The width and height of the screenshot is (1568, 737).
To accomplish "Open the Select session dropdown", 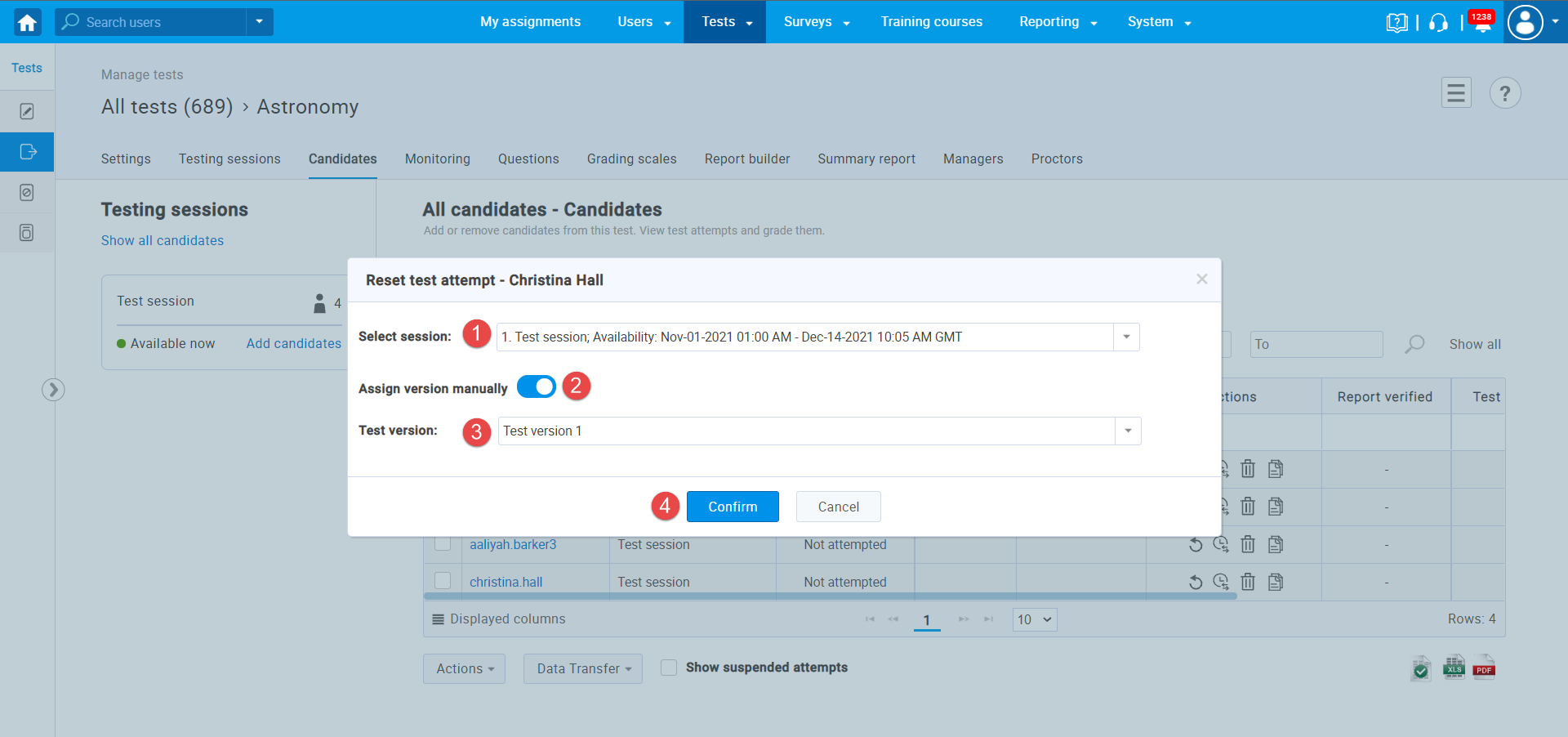I will pyautogui.click(x=1127, y=337).
